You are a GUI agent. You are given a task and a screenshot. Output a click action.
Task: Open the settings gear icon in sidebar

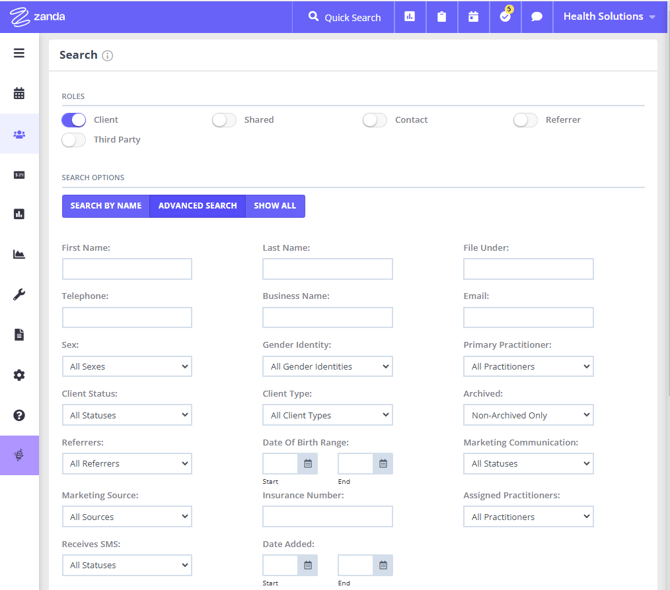tap(19, 375)
